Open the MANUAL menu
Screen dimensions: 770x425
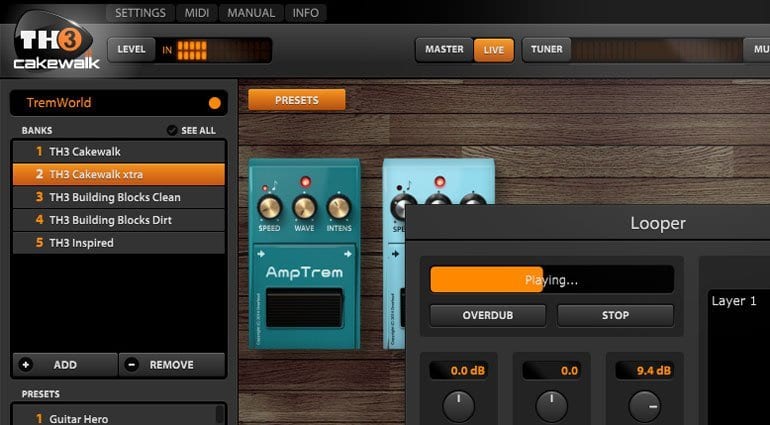coord(251,13)
